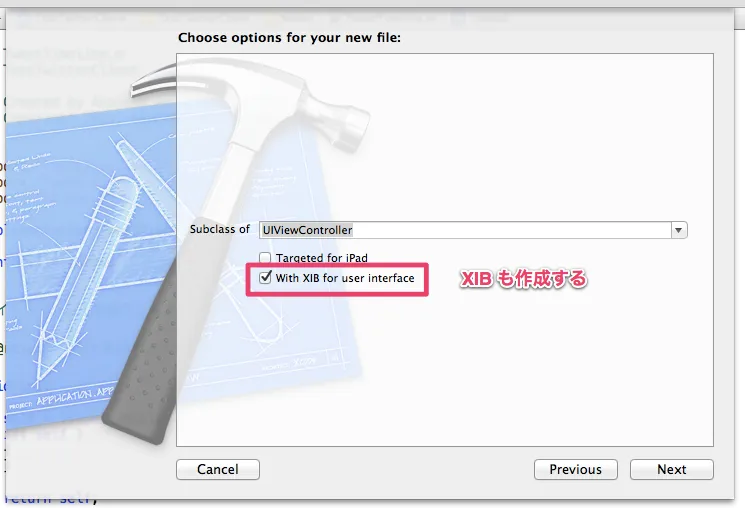Click the With XIB for user interface label
Screen dimensions: 745x508
345,278
